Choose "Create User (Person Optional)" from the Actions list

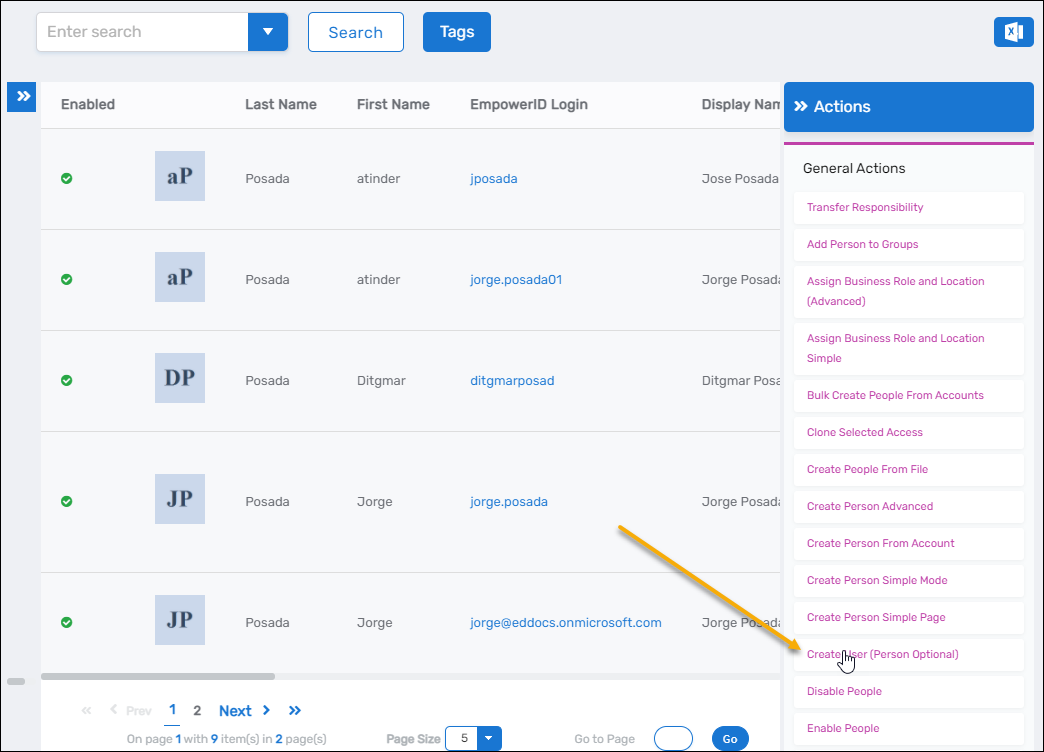[882, 654]
